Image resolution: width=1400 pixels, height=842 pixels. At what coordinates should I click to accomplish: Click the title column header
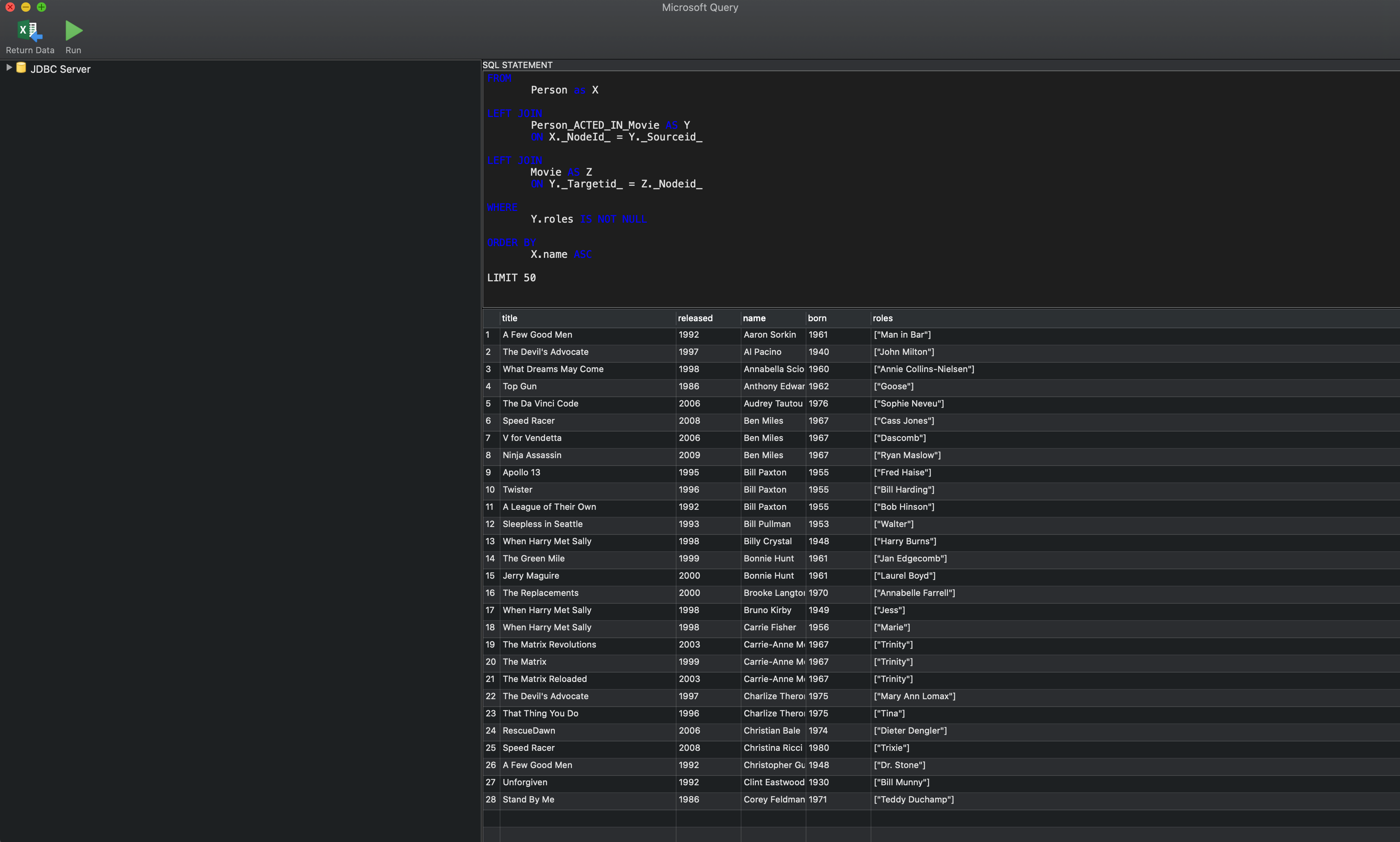pyautogui.click(x=588, y=318)
